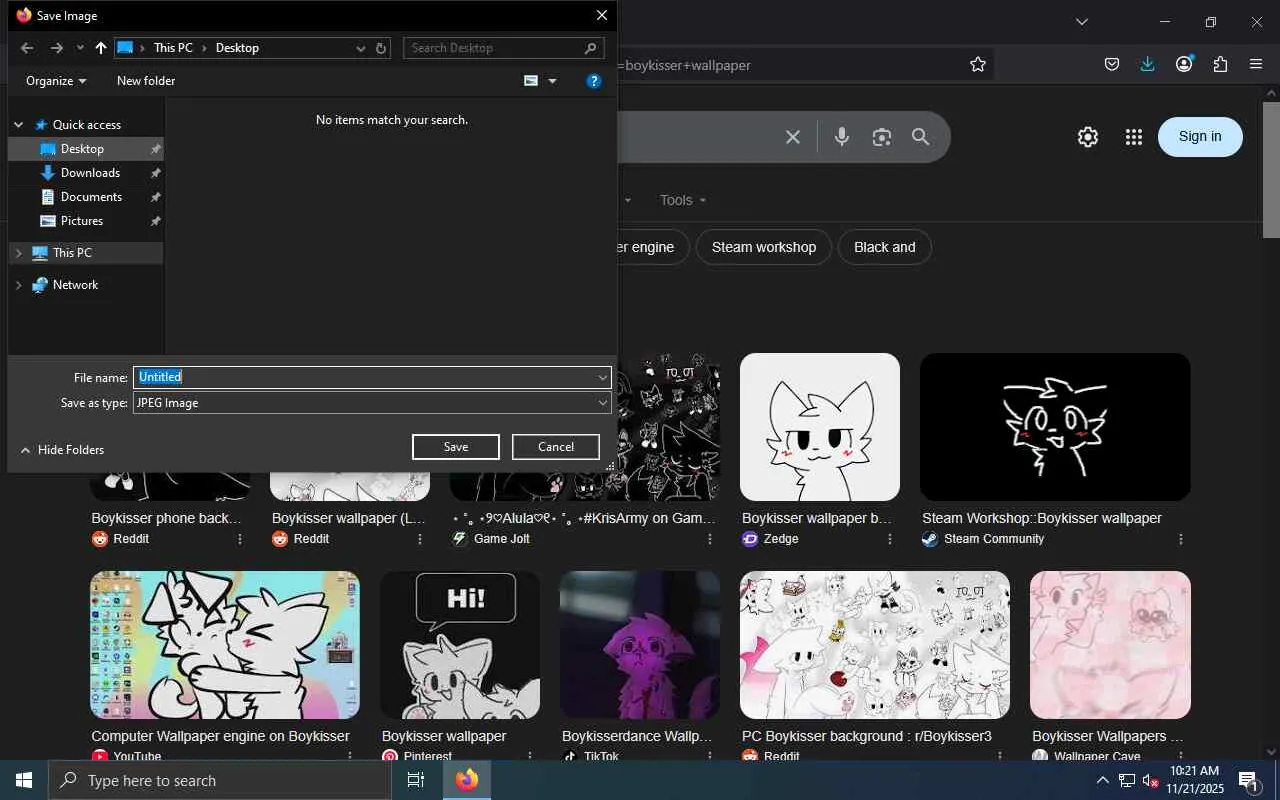Viewport: 1280px width, 800px height.
Task: Select Downloads in Quick access
Action: coord(85,173)
